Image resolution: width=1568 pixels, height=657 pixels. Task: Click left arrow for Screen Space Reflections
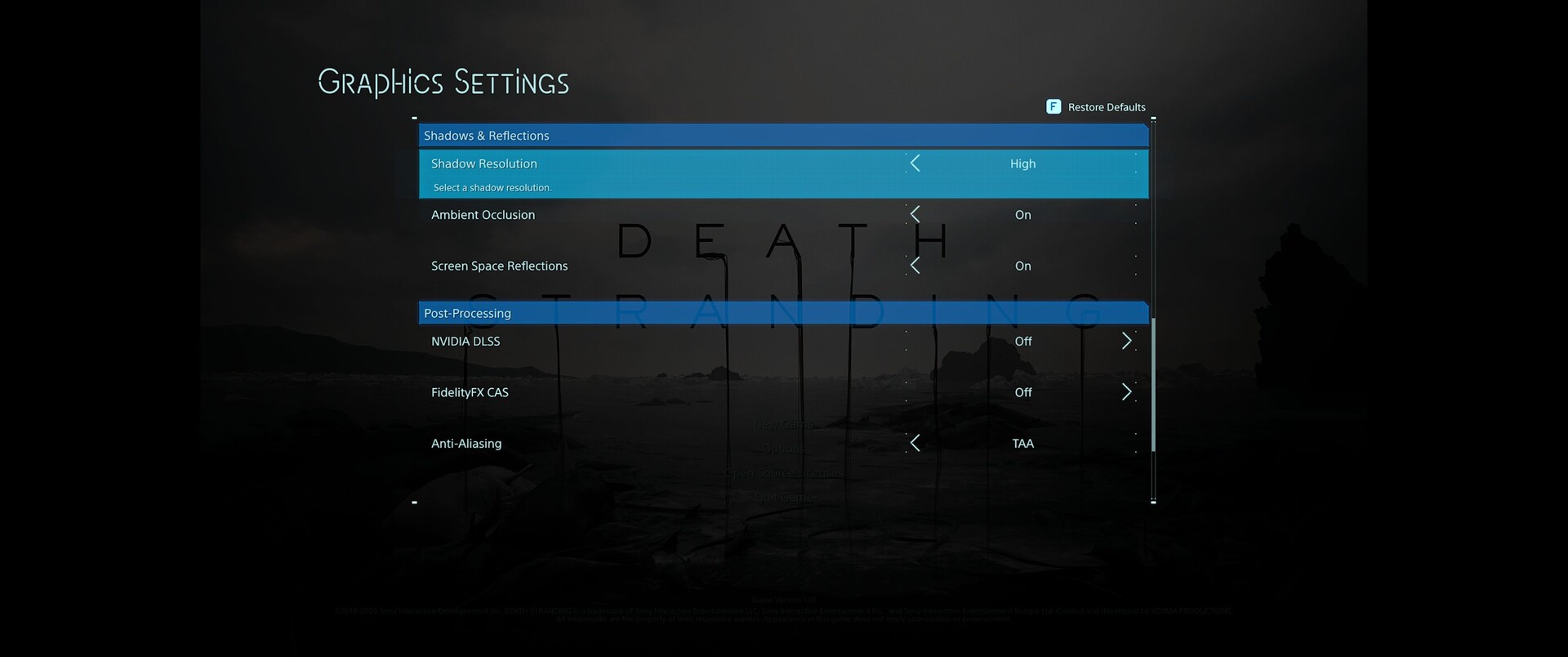915,266
